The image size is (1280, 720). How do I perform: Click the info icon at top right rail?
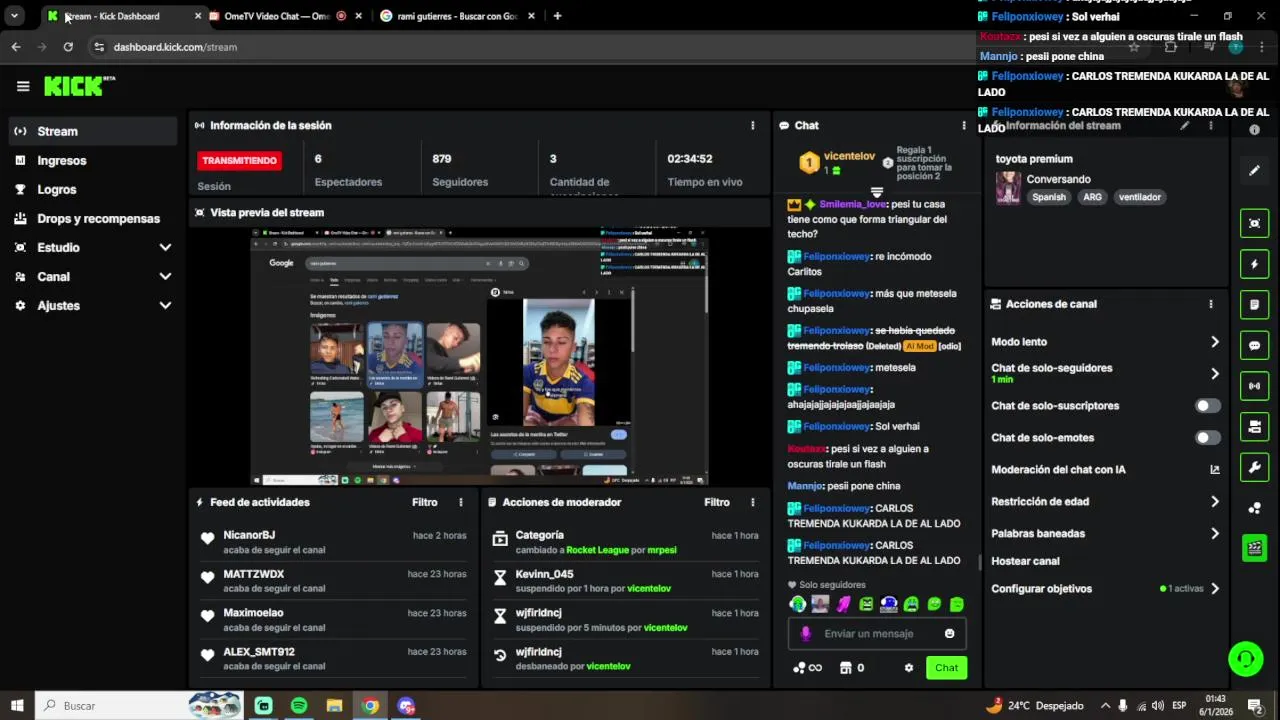point(1254,130)
